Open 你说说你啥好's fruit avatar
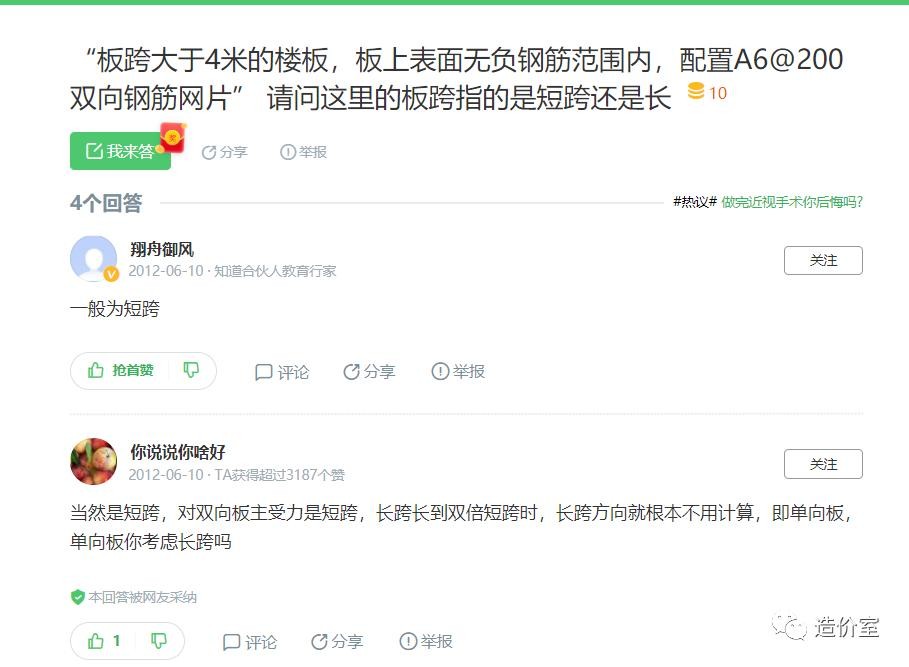 point(93,461)
